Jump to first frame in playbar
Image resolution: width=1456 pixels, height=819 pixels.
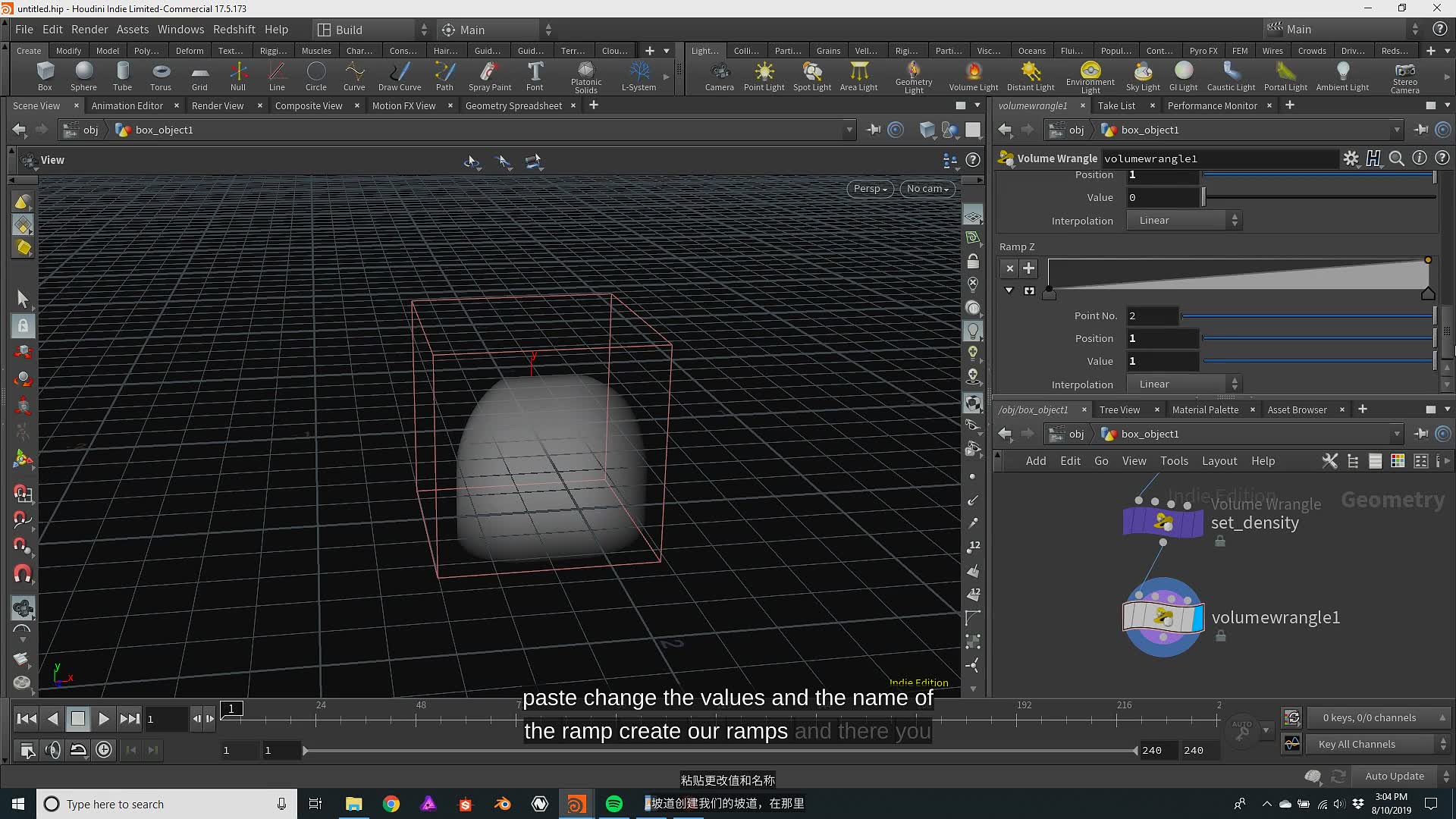point(27,719)
